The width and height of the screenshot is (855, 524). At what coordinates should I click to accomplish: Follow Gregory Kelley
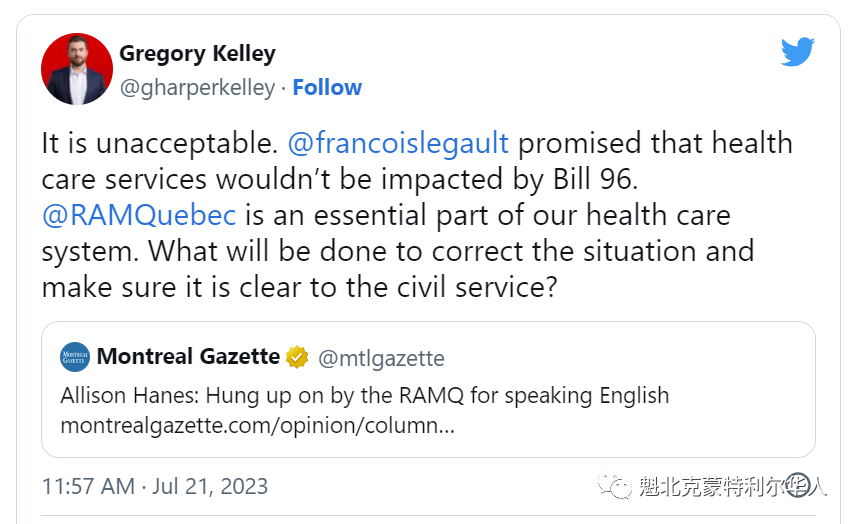click(327, 87)
